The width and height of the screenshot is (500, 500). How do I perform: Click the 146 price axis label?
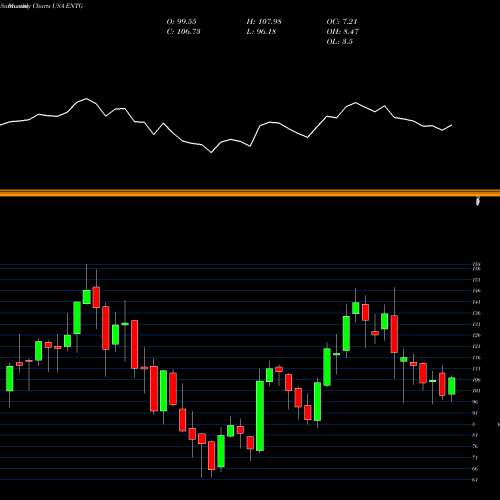476,291
